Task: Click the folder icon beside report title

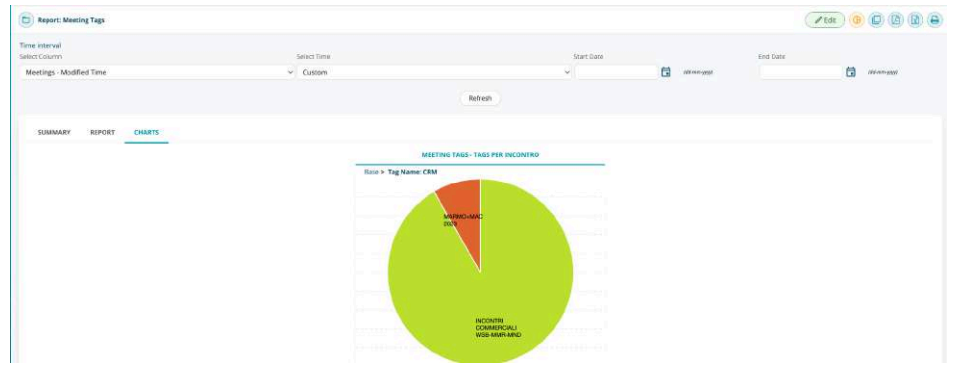Action: 26,20
